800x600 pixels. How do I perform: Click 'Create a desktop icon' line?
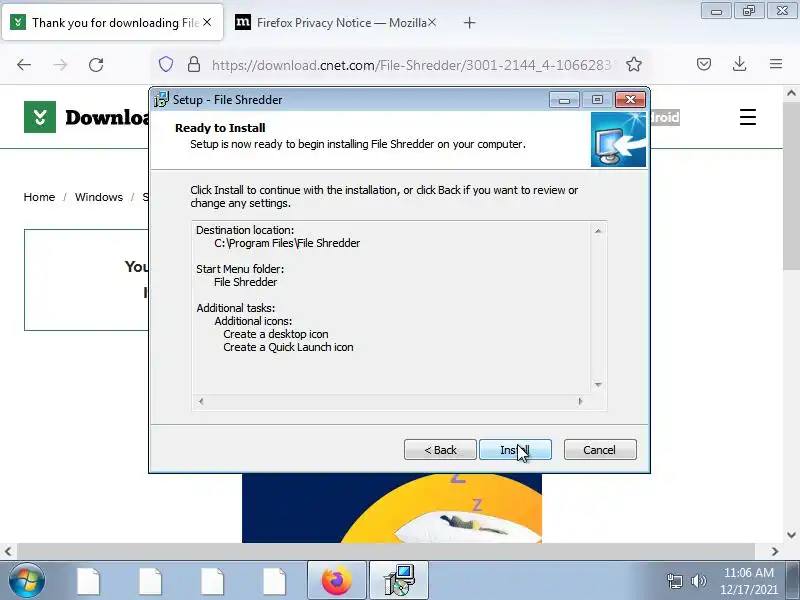[276, 334]
